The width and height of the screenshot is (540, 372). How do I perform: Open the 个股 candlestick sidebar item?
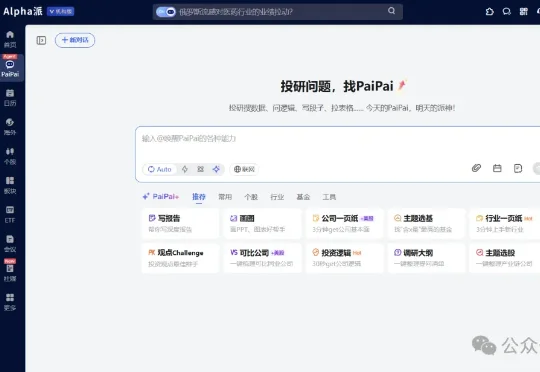pyautogui.click(x=10, y=156)
